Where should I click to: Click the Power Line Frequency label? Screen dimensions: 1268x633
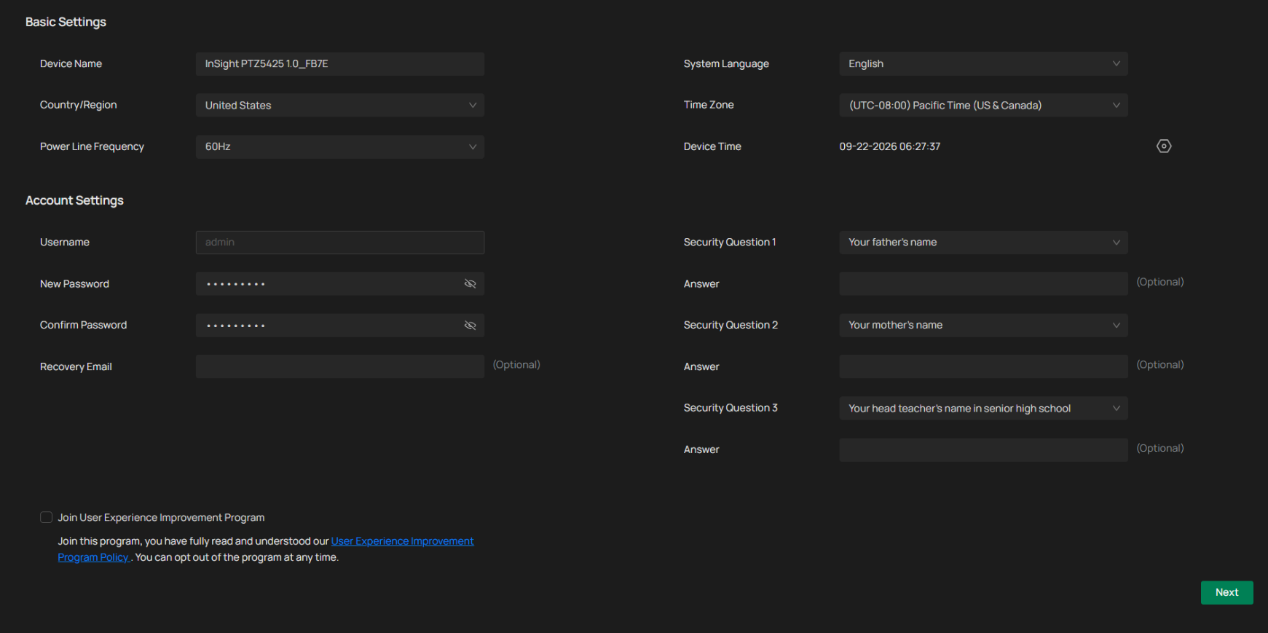tap(92, 146)
